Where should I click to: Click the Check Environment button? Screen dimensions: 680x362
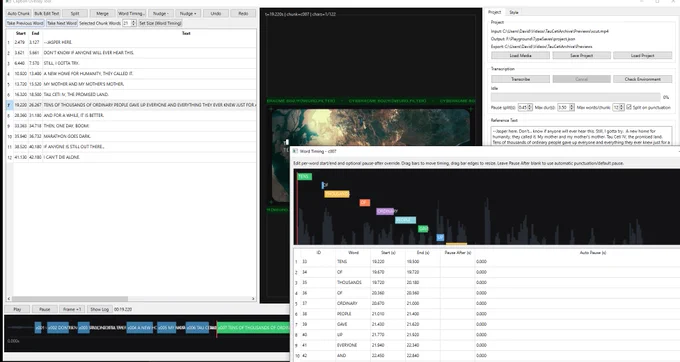pyautogui.click(x=642, y=79)
